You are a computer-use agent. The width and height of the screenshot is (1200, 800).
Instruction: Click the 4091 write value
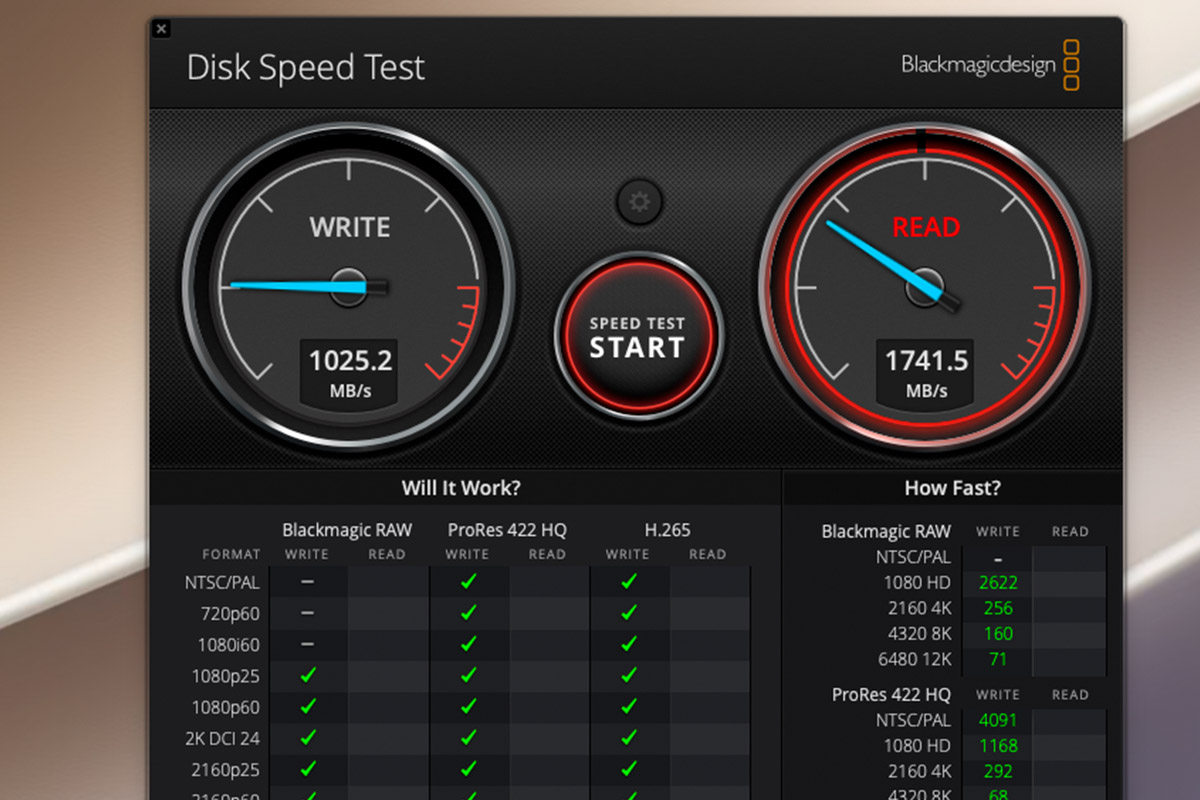[x=998, y=720]
